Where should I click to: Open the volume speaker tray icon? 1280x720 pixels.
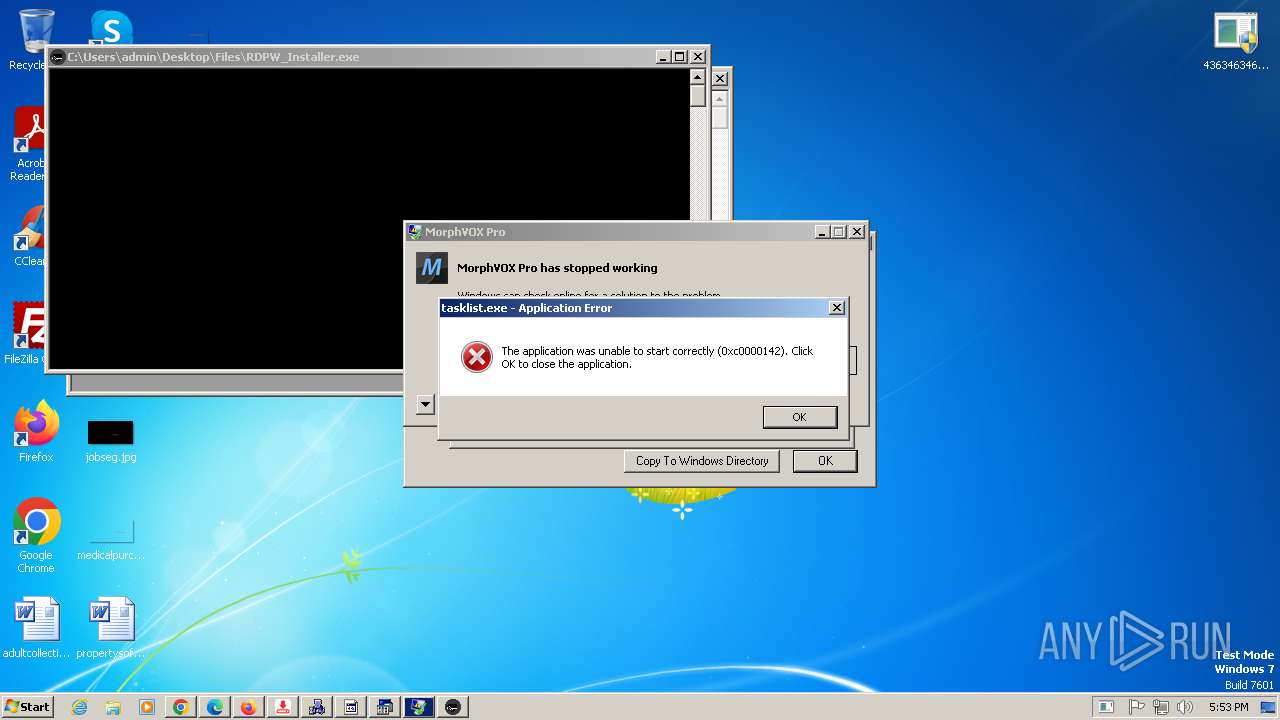1185,707
